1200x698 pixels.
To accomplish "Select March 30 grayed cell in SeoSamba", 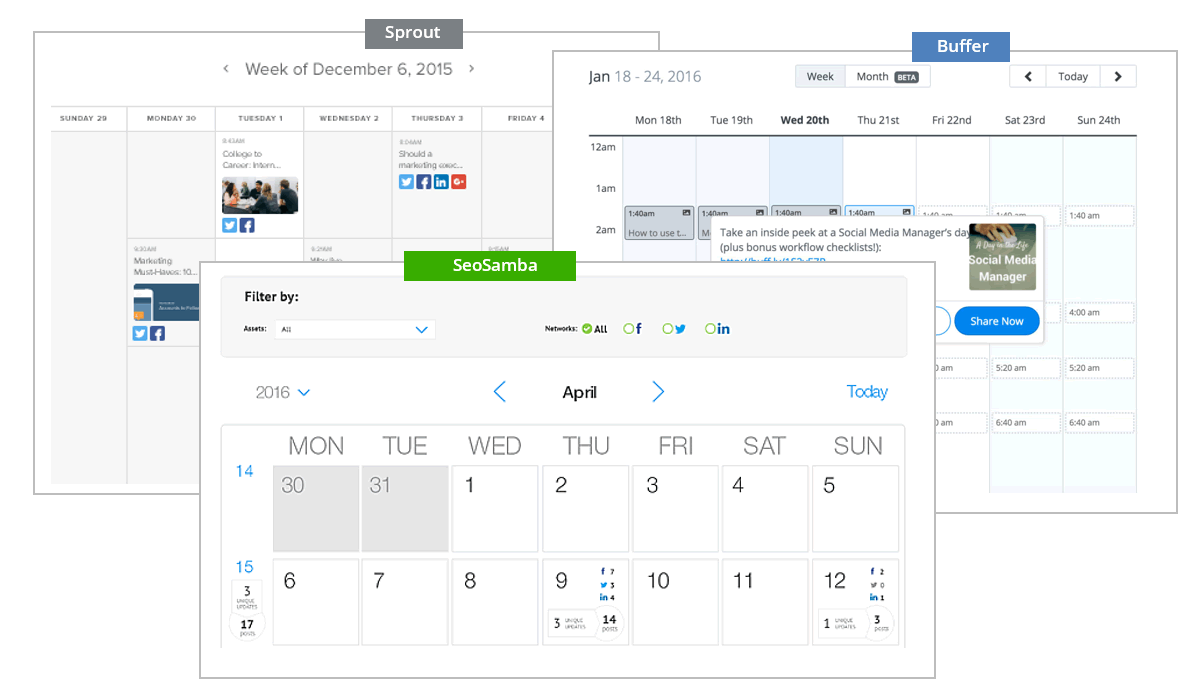I will 316,509.
